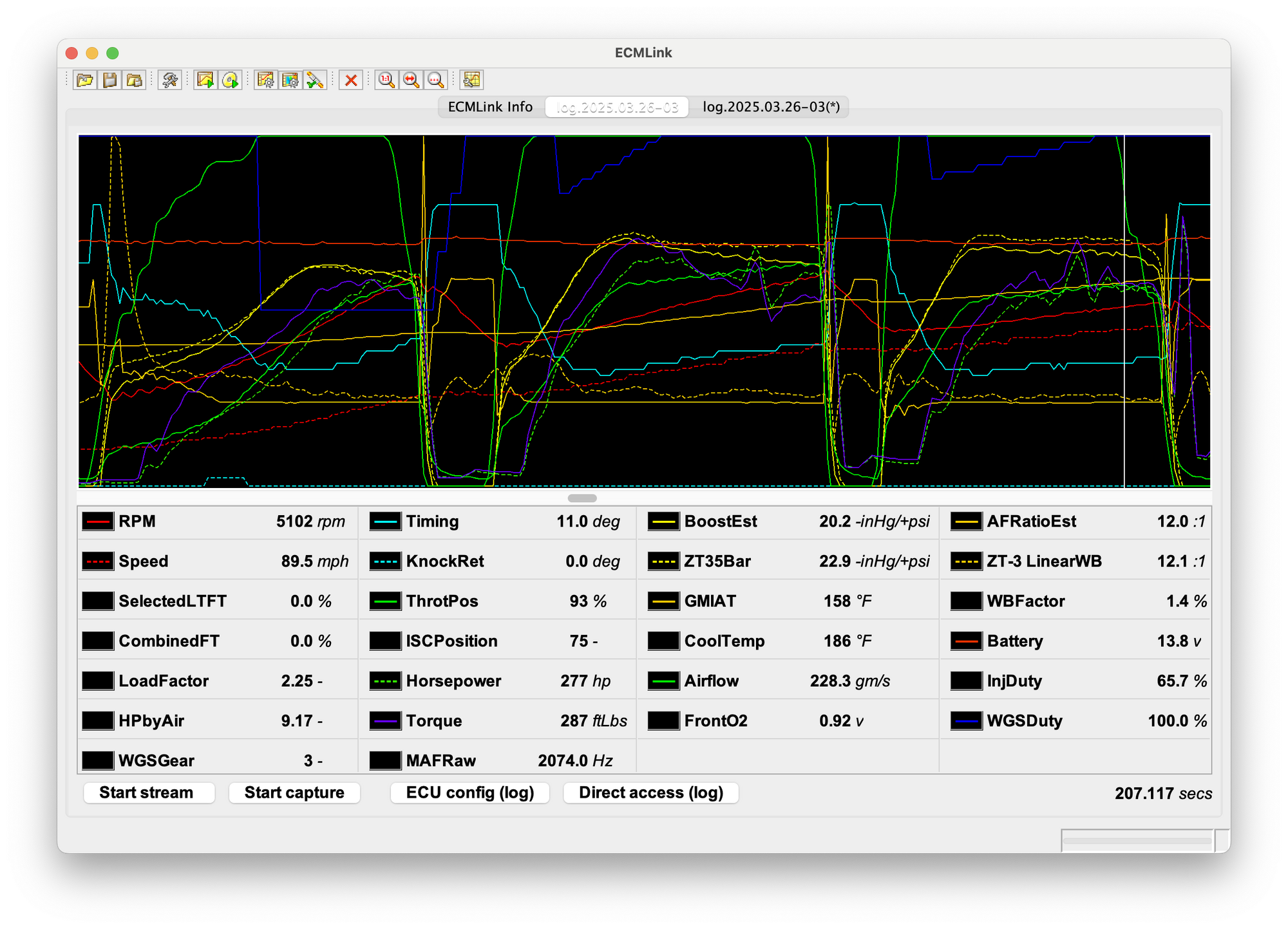Switch to the ECMLink Info tab

coord(491,107)
